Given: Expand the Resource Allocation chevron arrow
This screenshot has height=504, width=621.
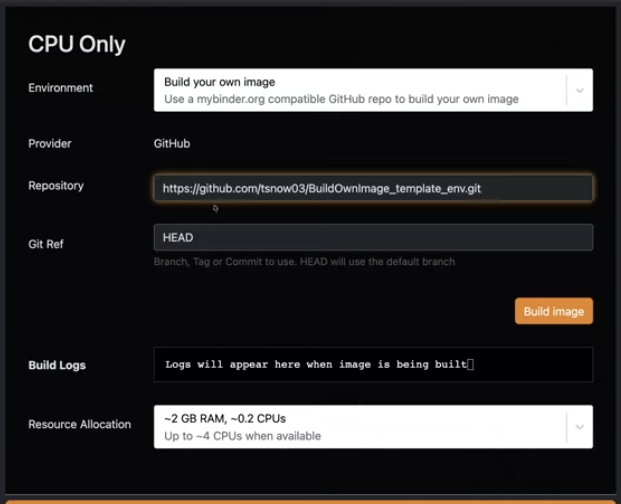Looking at the screenshot, I should [579, 427].
